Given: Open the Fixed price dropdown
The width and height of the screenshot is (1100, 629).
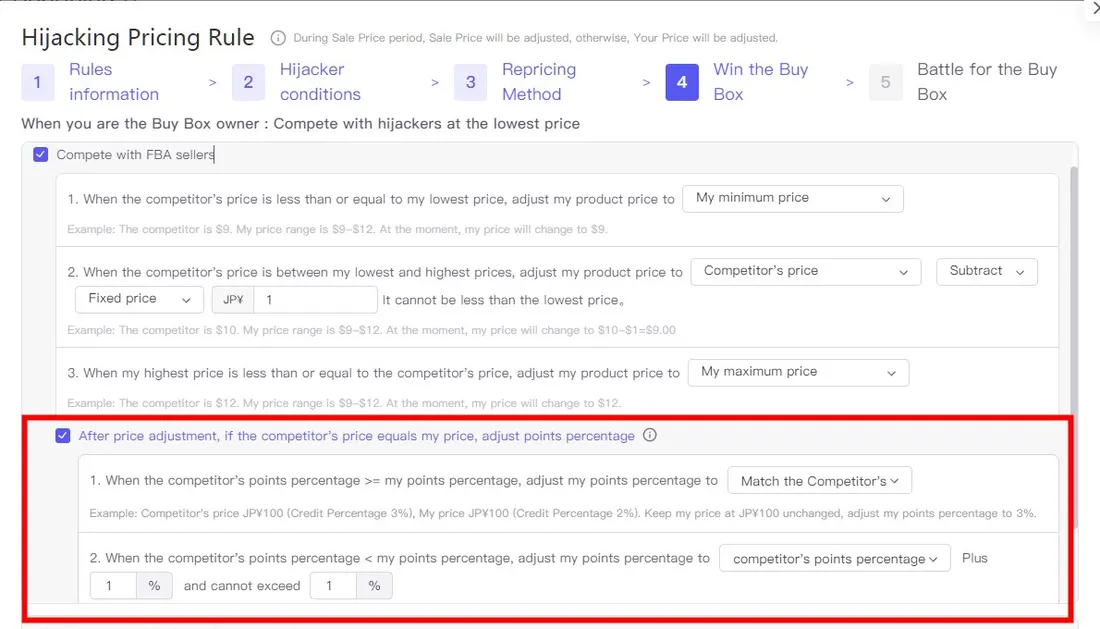Looking at the screenshot, I should pyautogui.click(x=138, y=299).
